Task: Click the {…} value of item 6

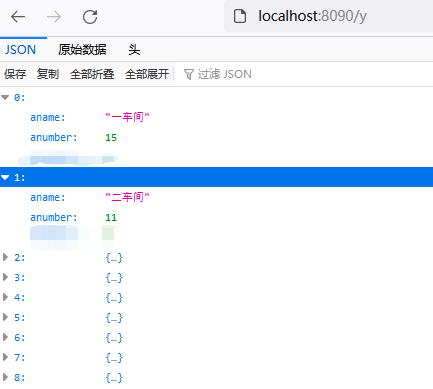Action: click(114, 337)
